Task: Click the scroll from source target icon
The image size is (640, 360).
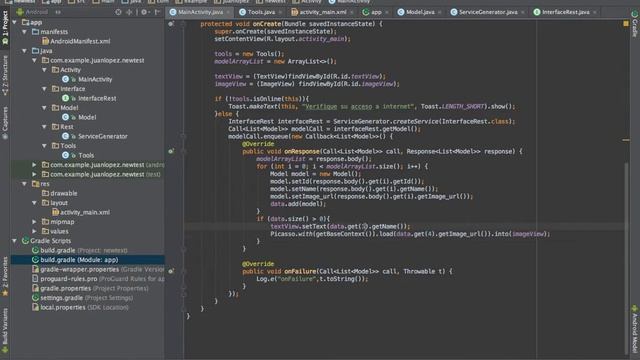Action: (x=118, y=12)
